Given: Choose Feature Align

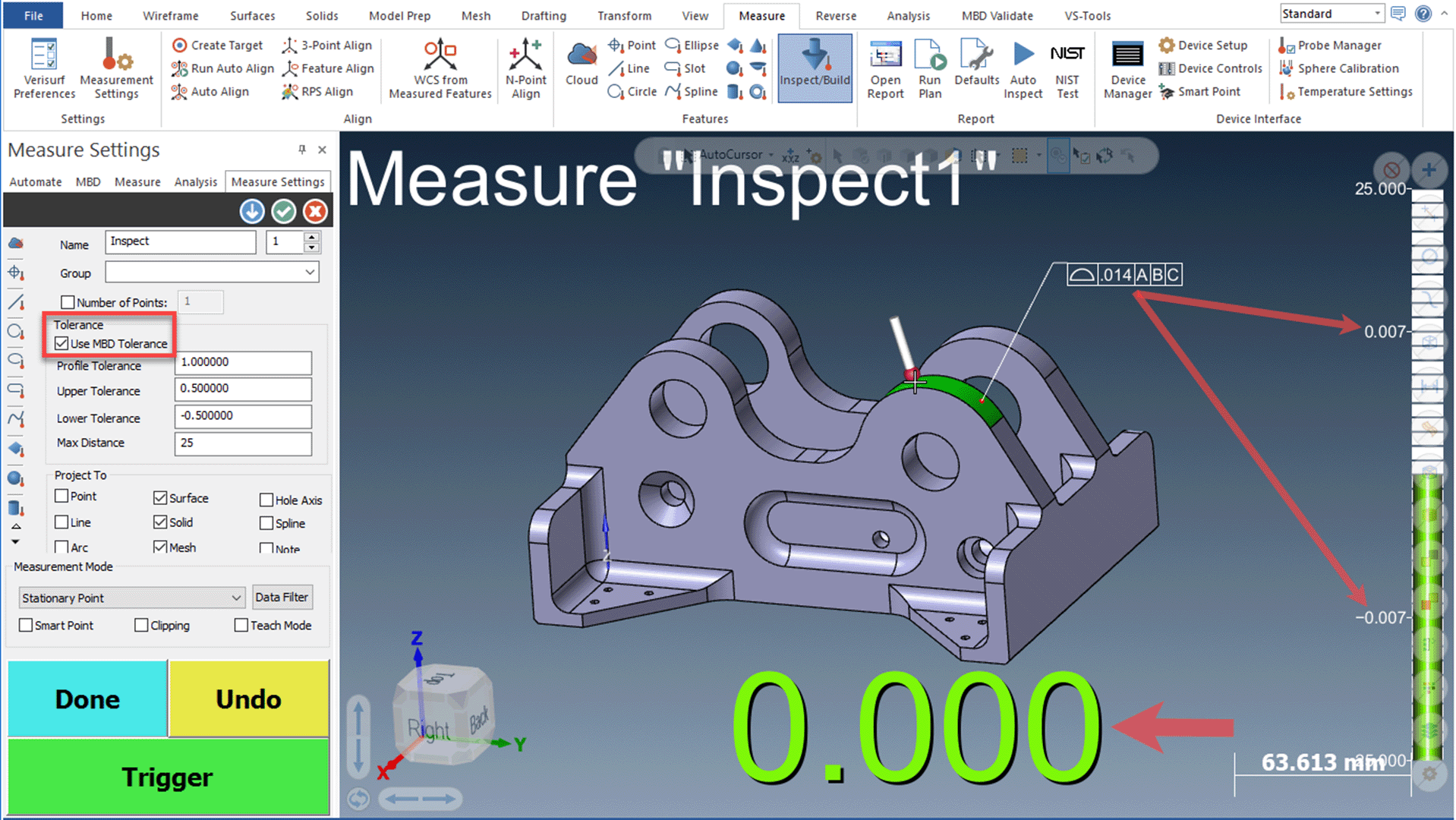Looking at the screenshot, I should click(328, 68).
